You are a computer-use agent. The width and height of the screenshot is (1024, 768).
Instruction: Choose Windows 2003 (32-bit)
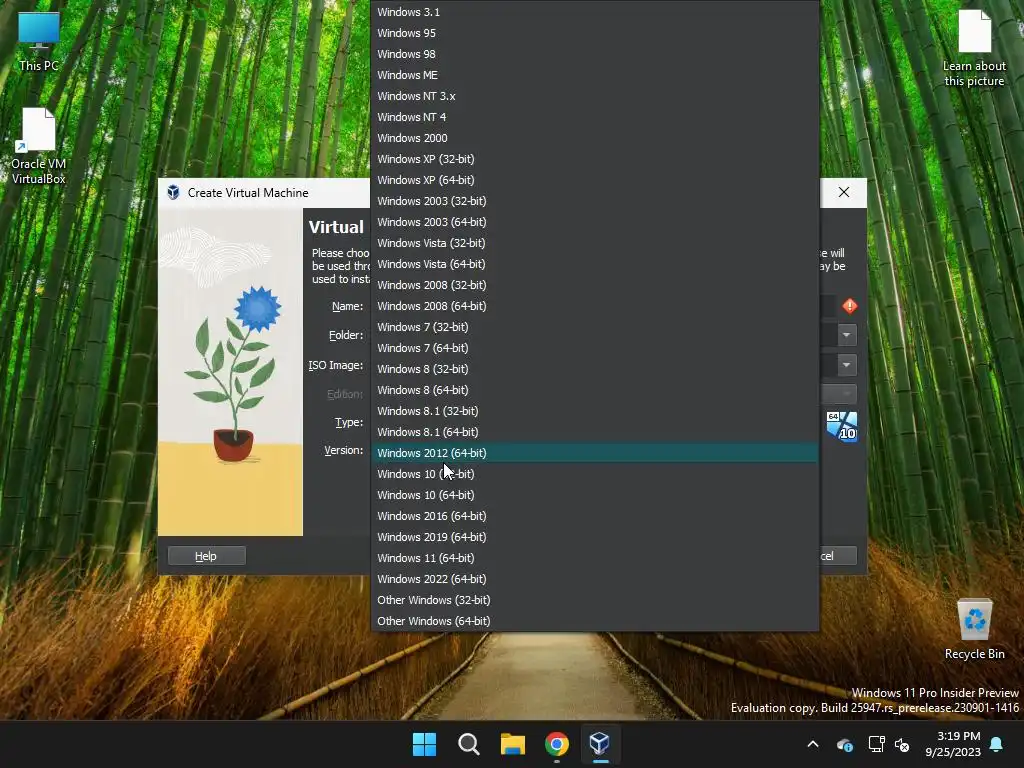(594, 200)
